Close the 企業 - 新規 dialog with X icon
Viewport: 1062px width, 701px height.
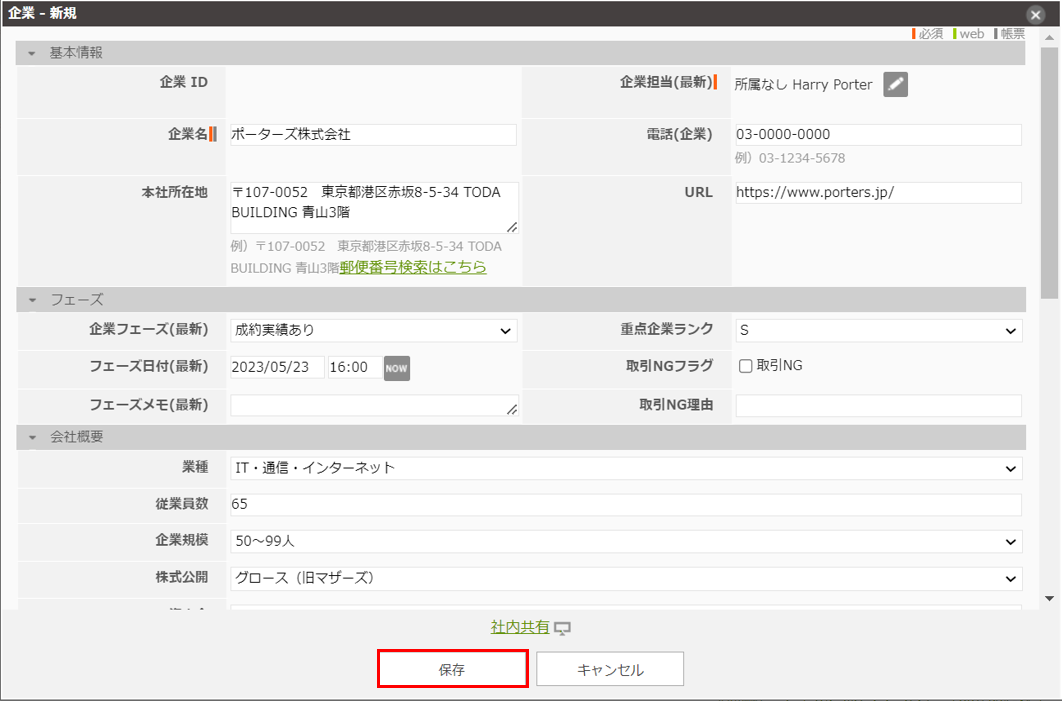click(x=1036, y=14)
